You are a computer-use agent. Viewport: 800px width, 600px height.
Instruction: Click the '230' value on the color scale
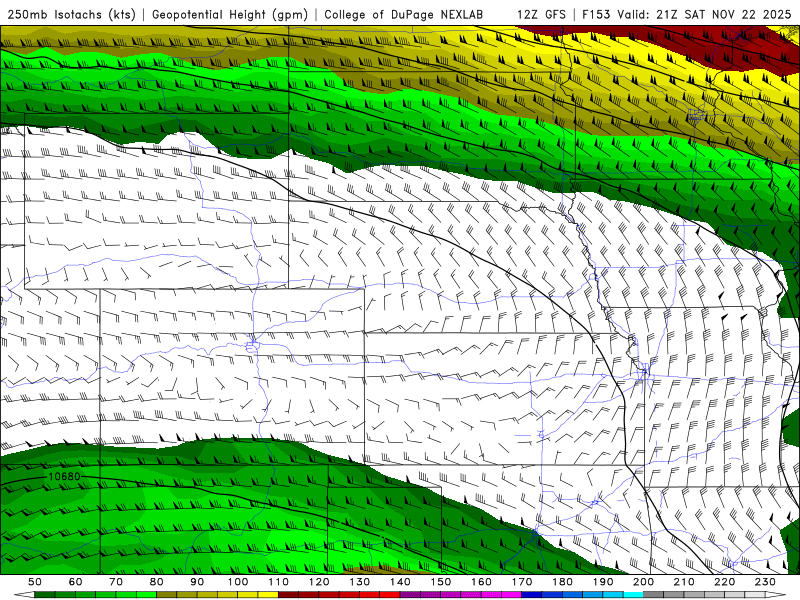tap(765, 582)
